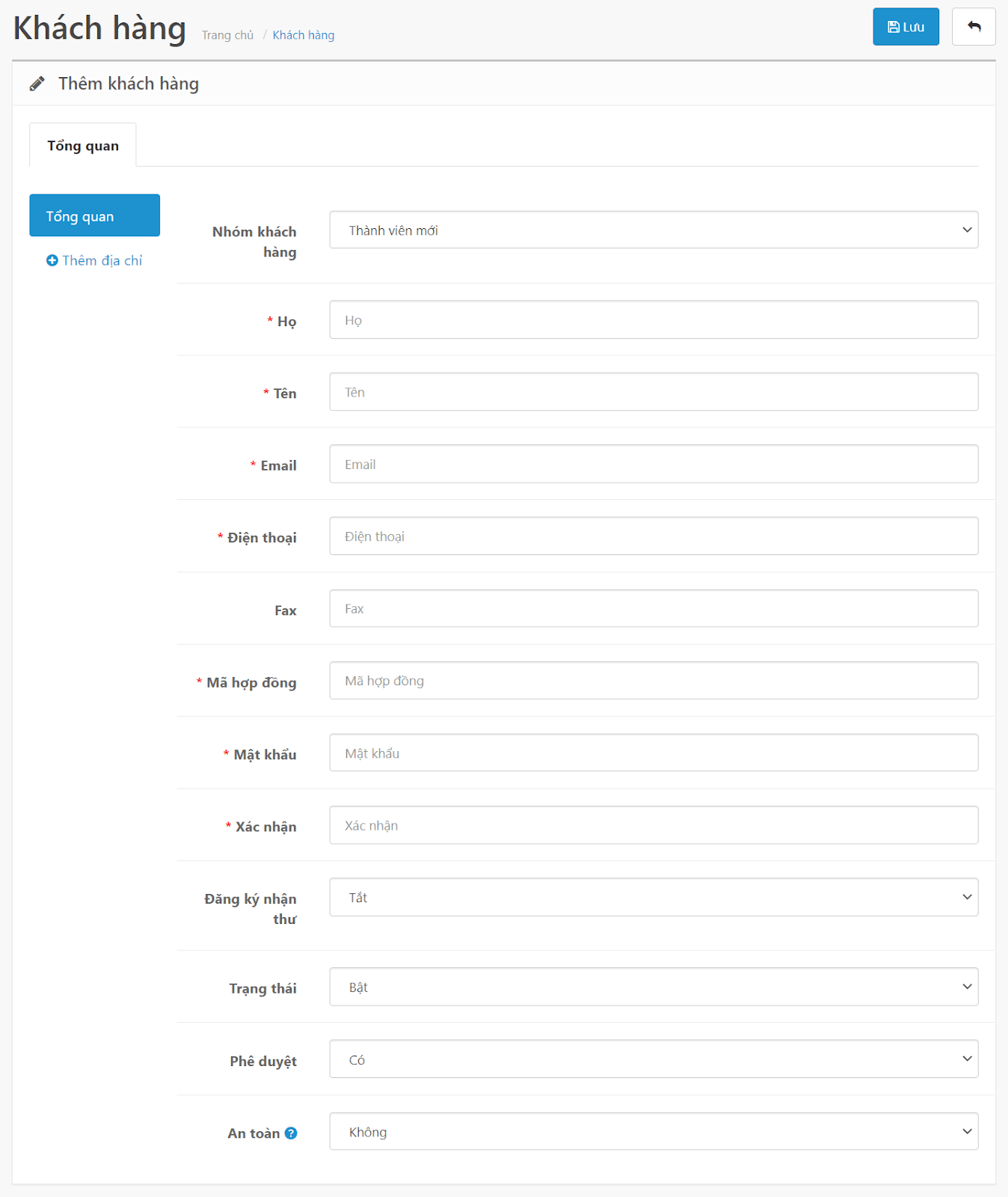
Task: Expand the Phê duyệt approval dropdown
Action: pos(653,1059)
